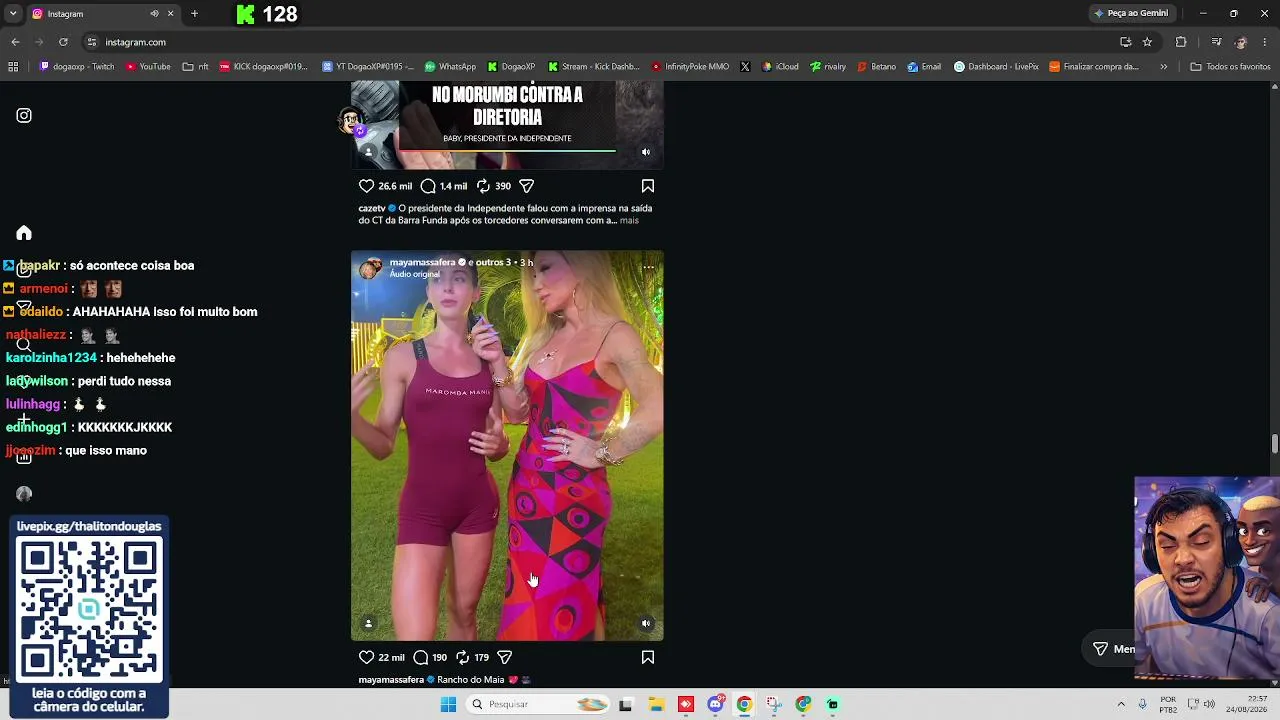Viewport: 1280px width, 720px height.
Task: Open the 'Dashboard - LivePix' bookmark
Action: [996, 67]
